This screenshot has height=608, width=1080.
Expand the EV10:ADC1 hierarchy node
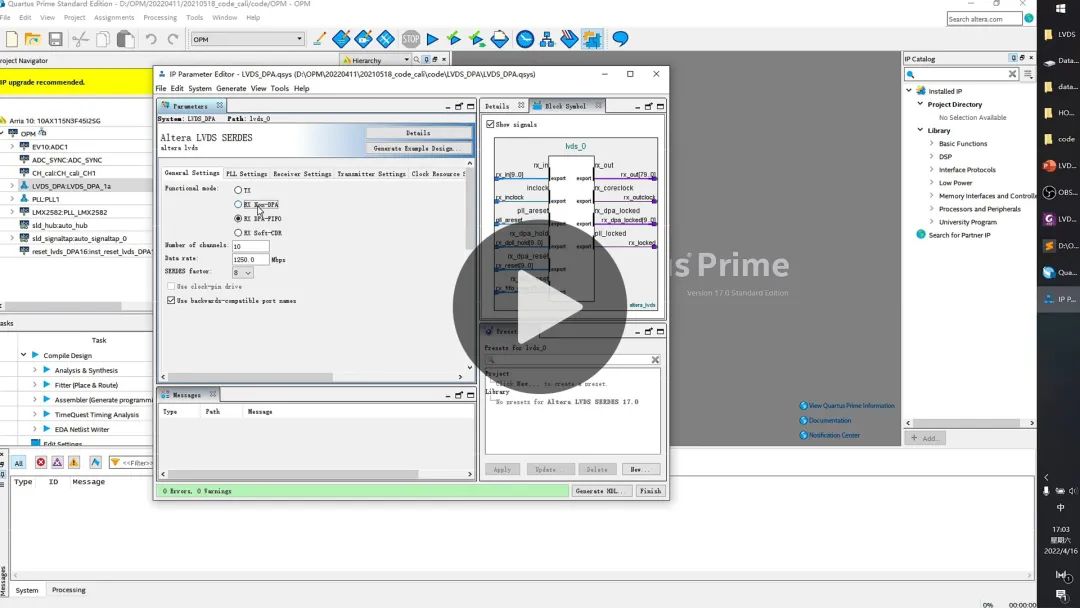(x=12, y=147)
